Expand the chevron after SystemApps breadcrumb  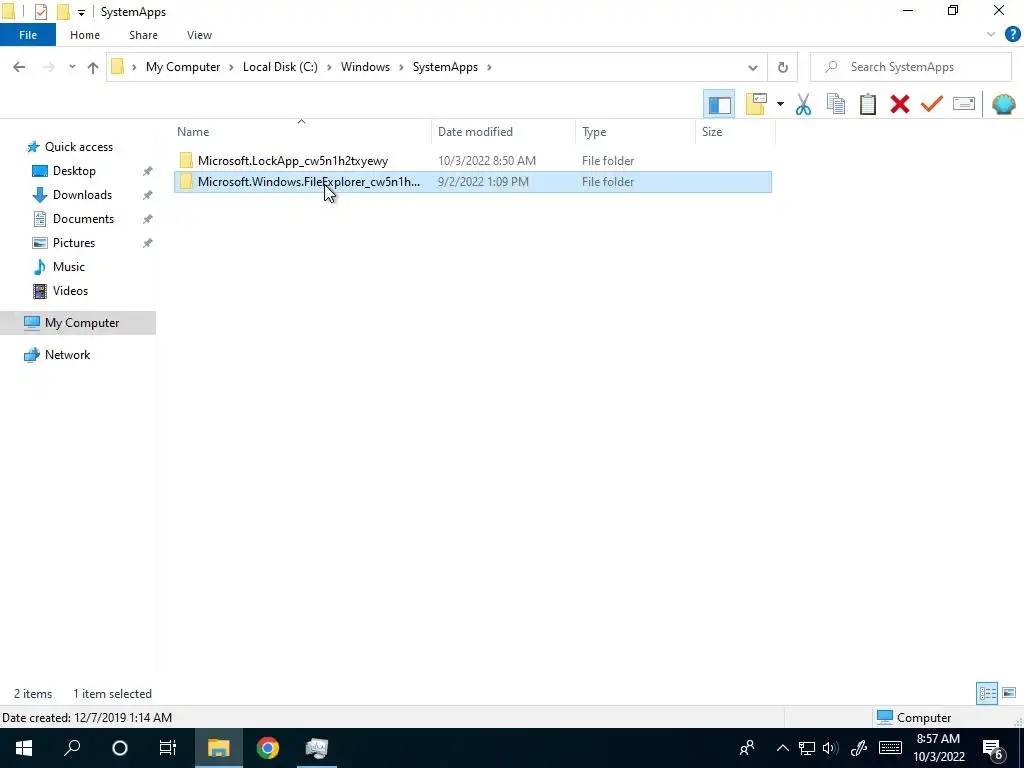(489, 67)
